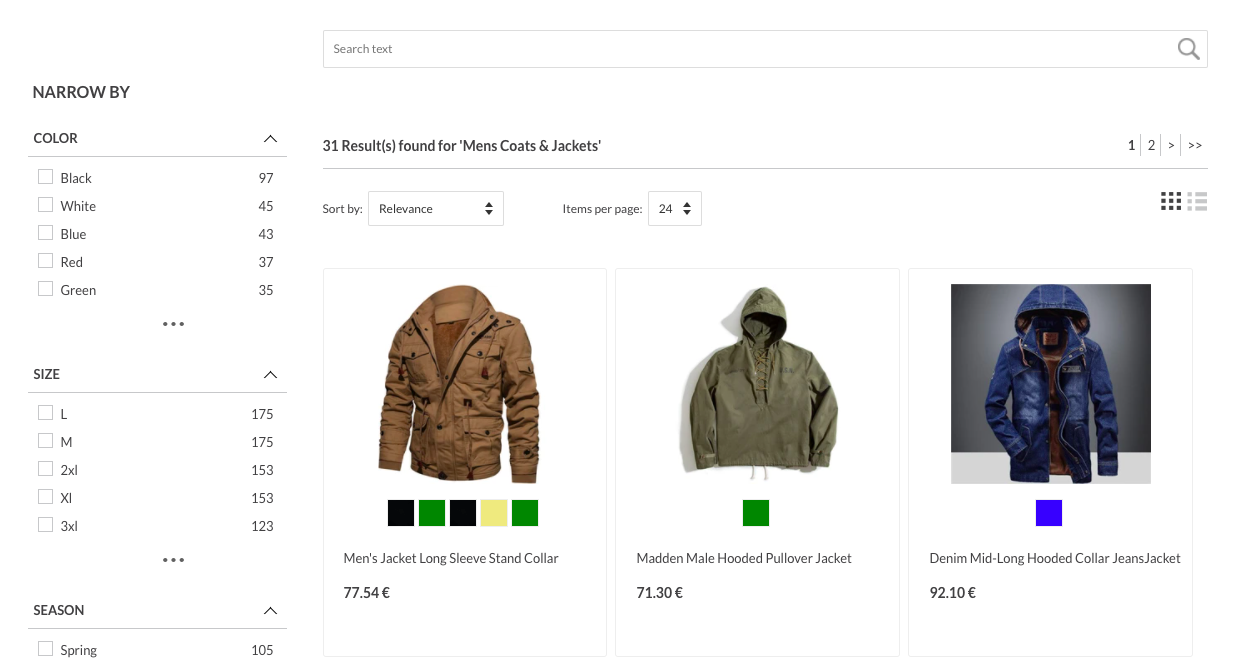Jump to last results page
1234x668 pixels.
(x=1195, y=146)
